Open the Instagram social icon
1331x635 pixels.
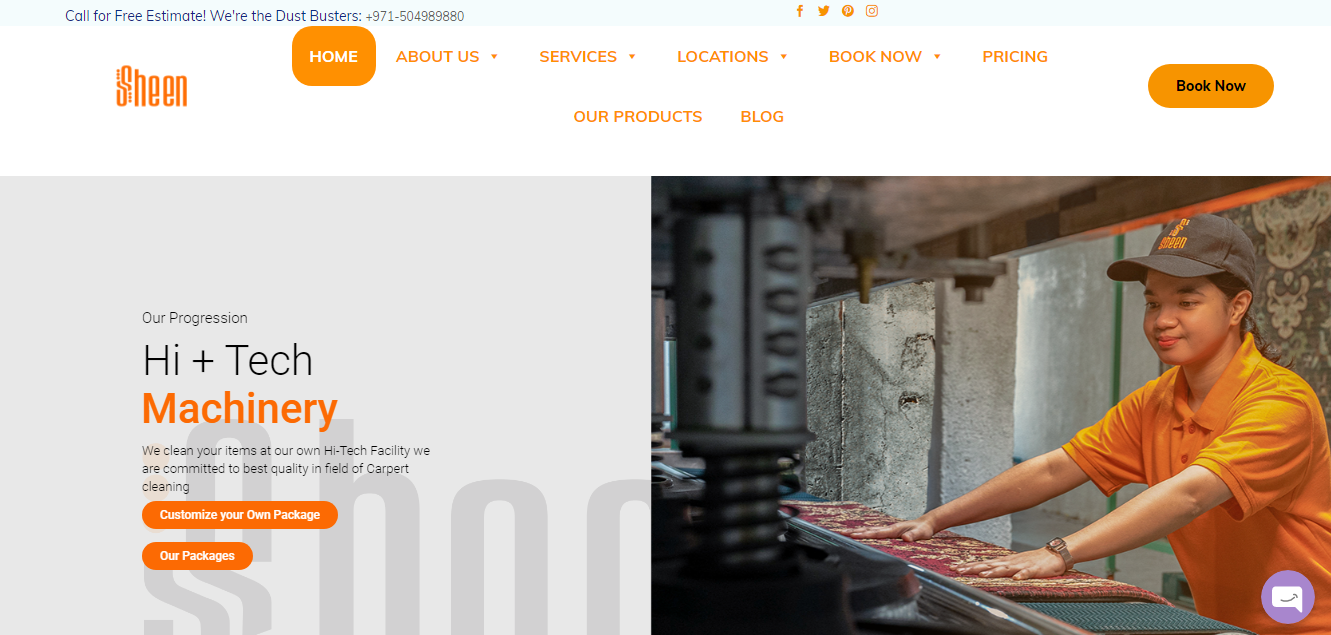click(872, 11)
